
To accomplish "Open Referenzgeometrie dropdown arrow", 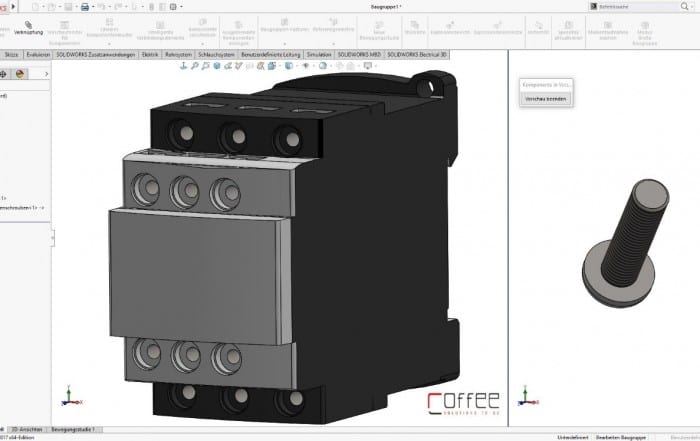I will (333, 44).
